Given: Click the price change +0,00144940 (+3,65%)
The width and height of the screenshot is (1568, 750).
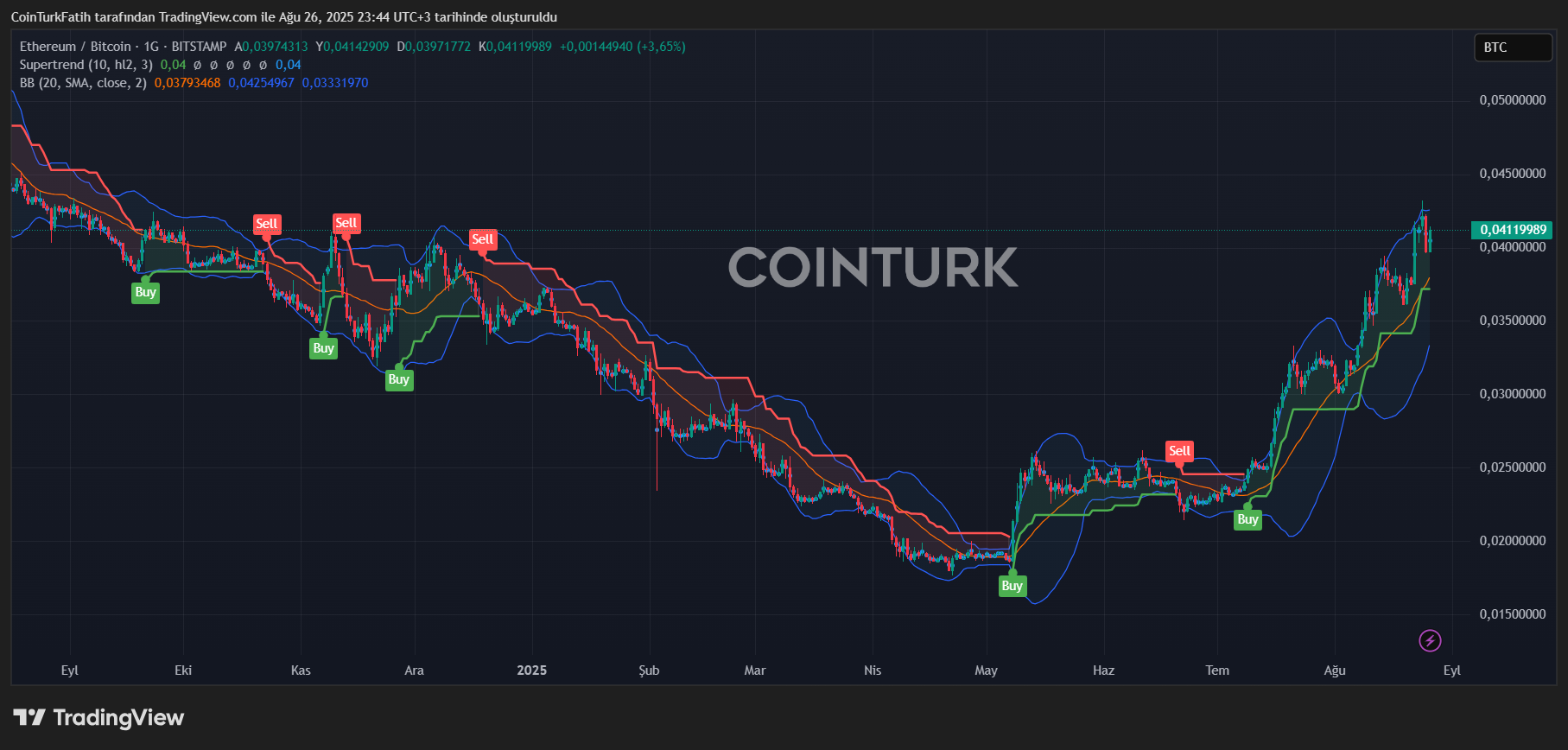Looking at the screenshot, I should point(623,47).
